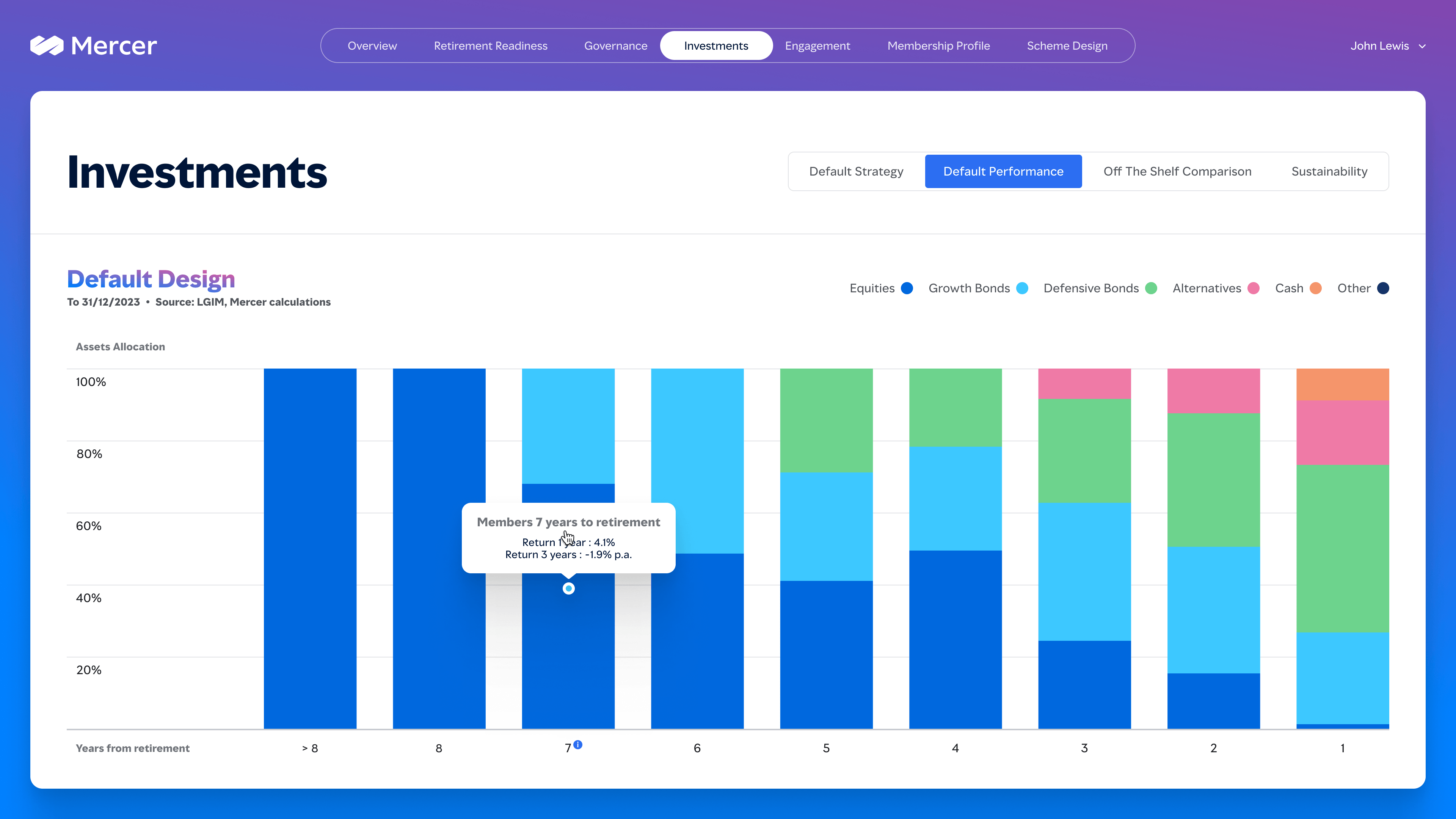Click the Mercer logo icon
The height and width of the screenshot is (819, 1456).
[x=46, y=46]
